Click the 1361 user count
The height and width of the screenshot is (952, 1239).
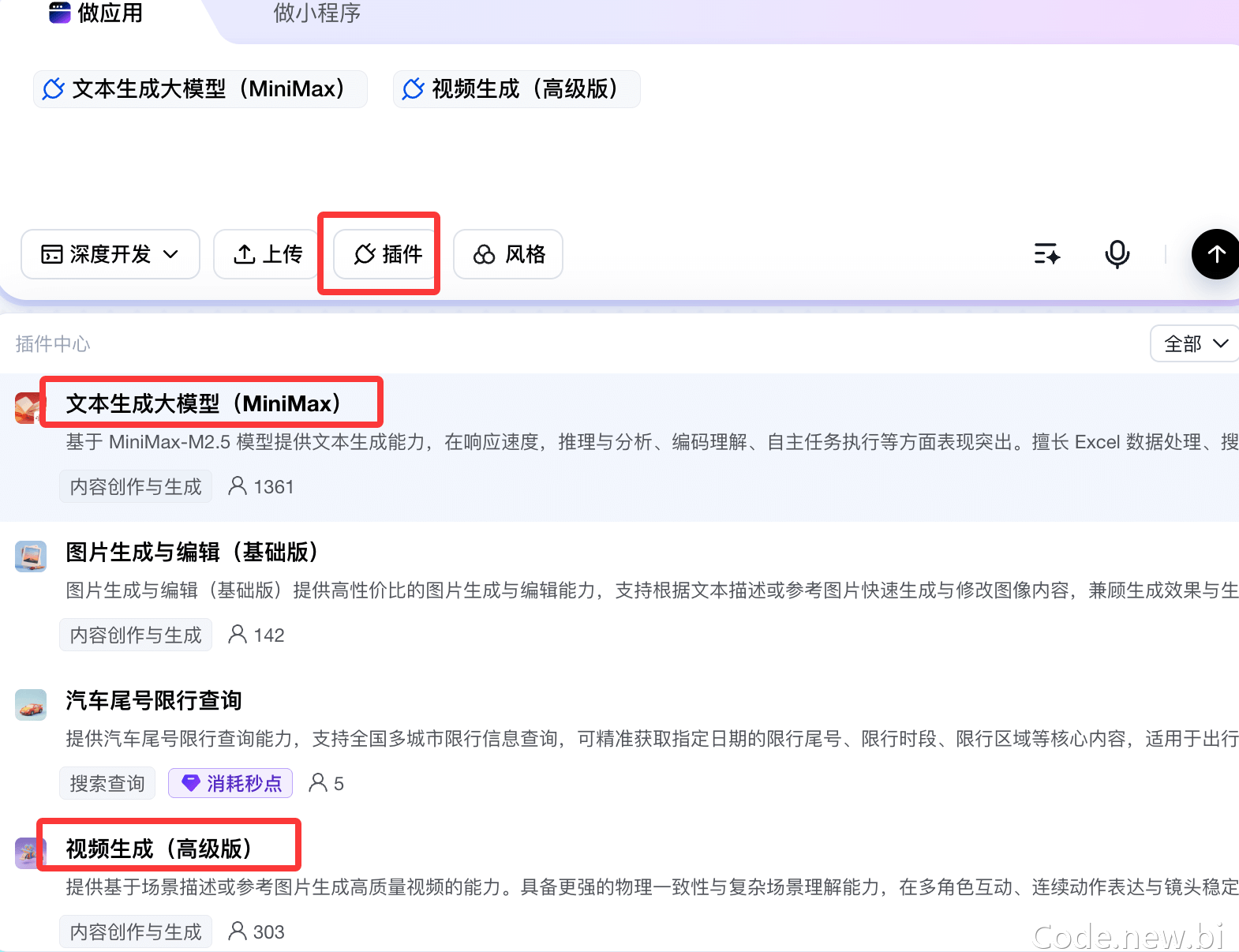[261, 487]
